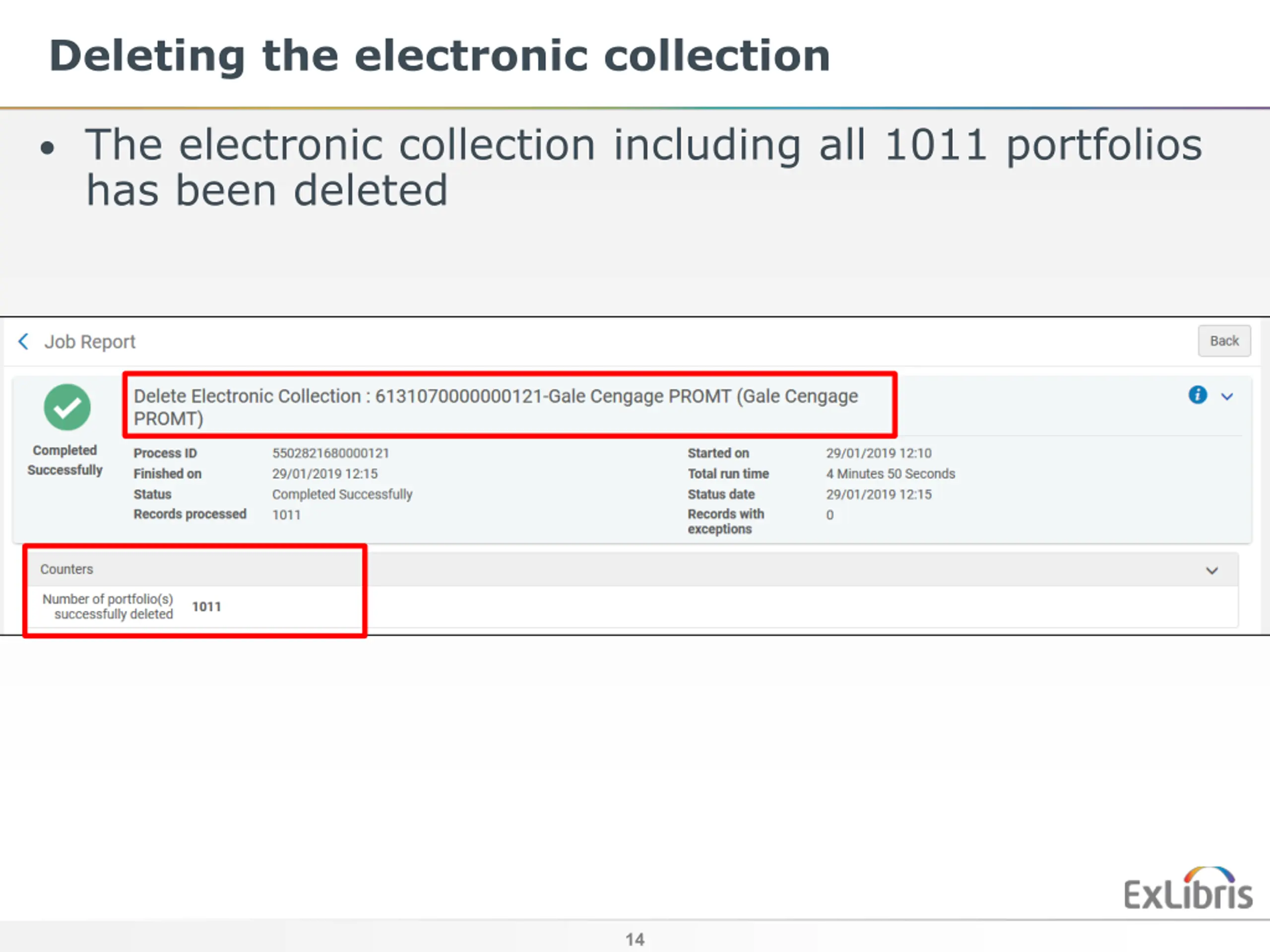The image size is (1270, 952).
Task: Click Status date value 29/01/2019 12:15
Action: tap(879, 494)
